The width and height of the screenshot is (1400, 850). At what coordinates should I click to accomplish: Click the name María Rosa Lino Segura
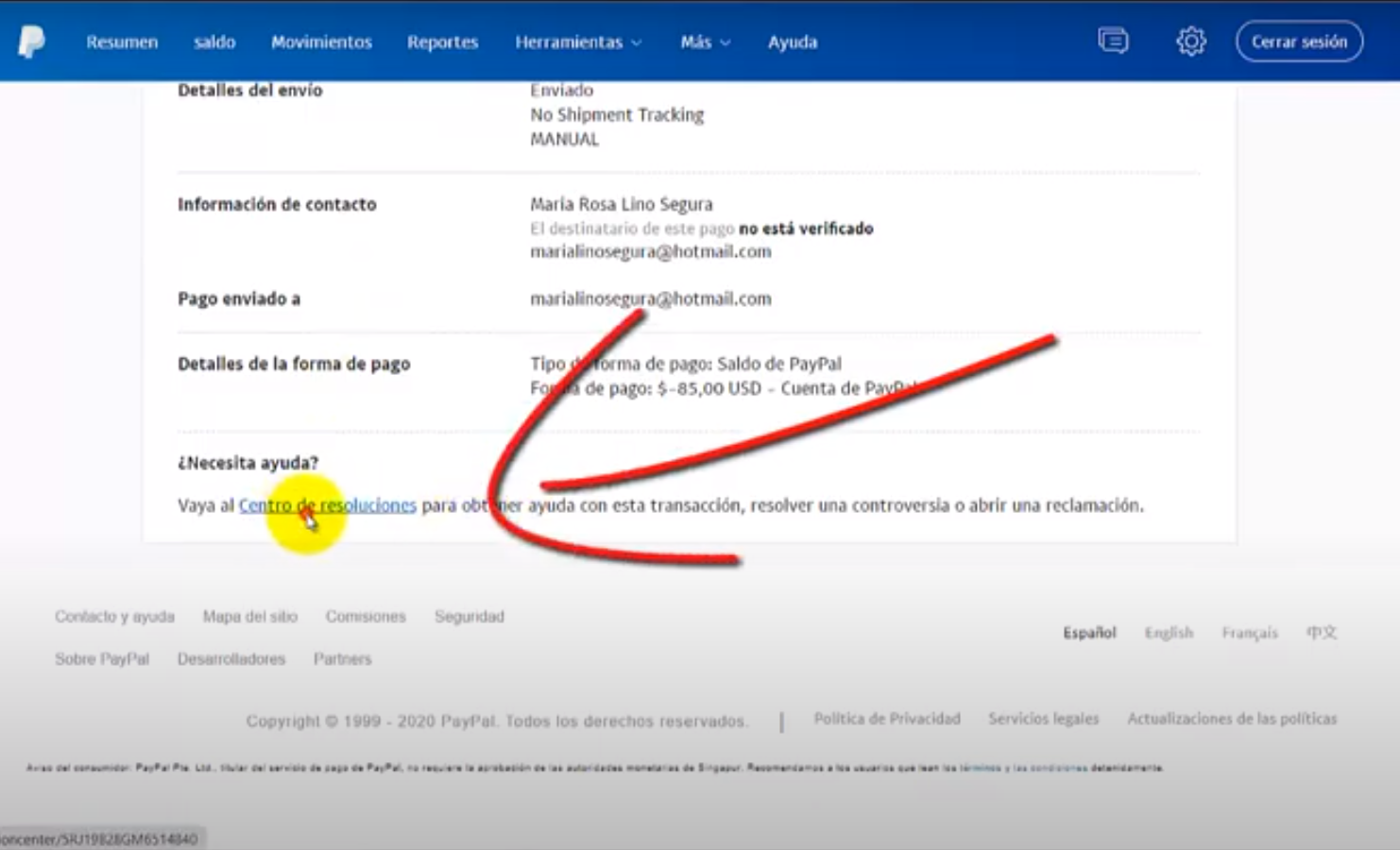[x=622, y=204]
